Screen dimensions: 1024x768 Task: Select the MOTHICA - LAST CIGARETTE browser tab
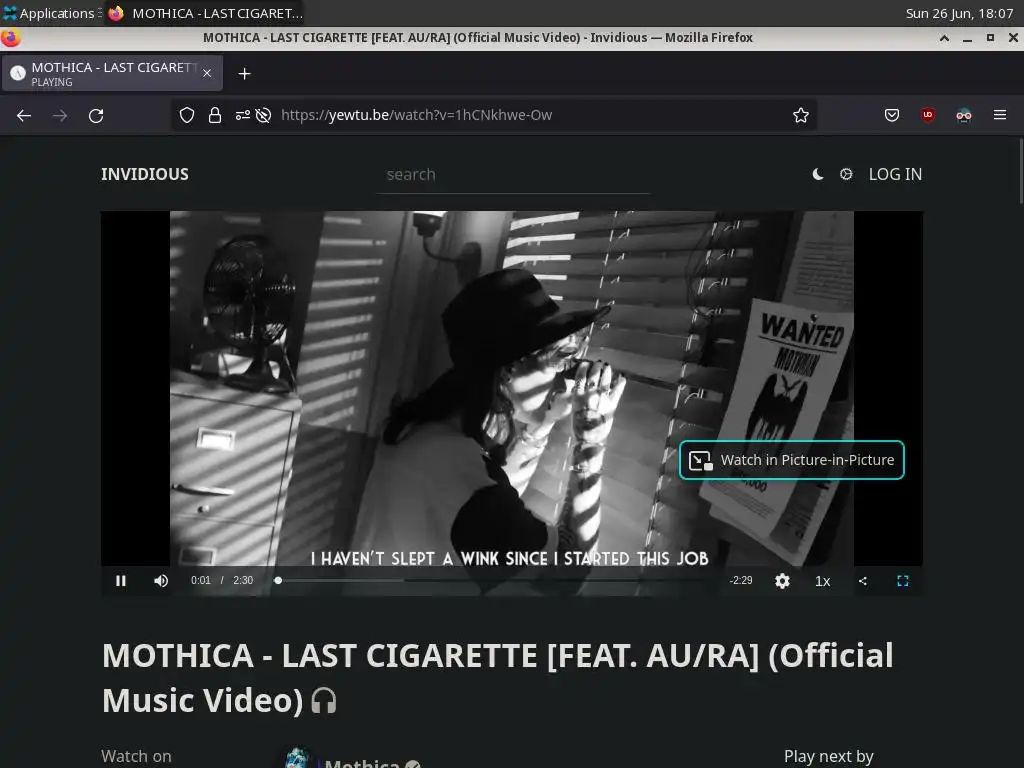[112, 73]
